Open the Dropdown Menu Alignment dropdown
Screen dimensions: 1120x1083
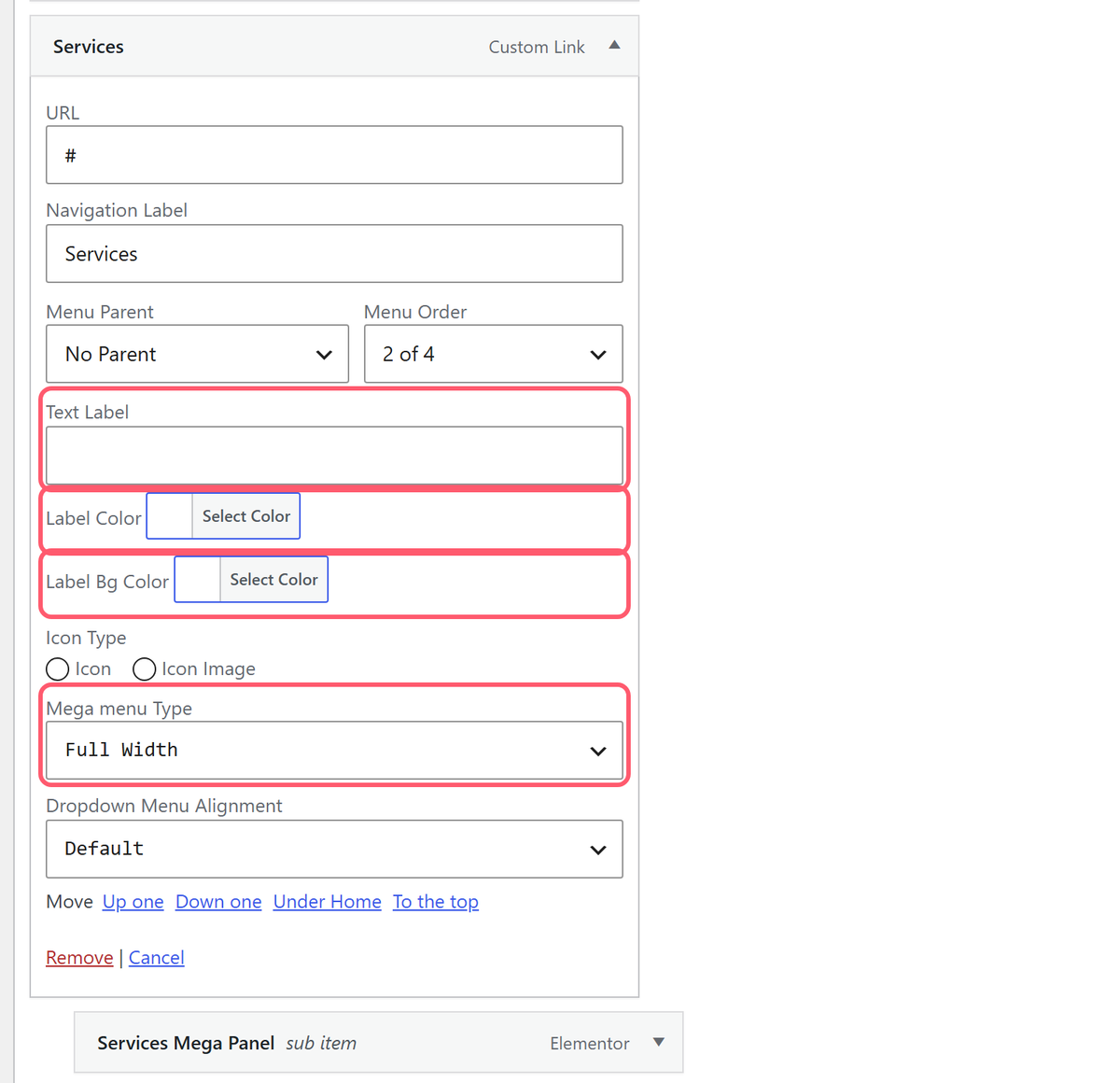click(334, 850)
